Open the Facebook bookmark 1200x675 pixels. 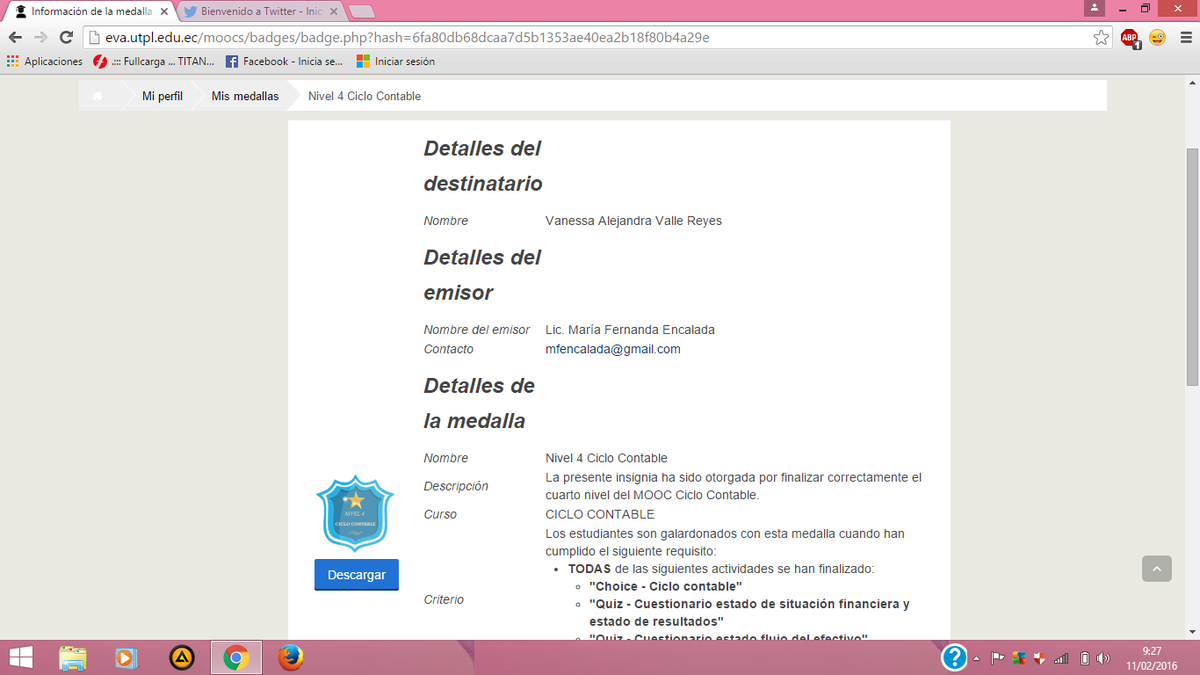pos(285,61)
